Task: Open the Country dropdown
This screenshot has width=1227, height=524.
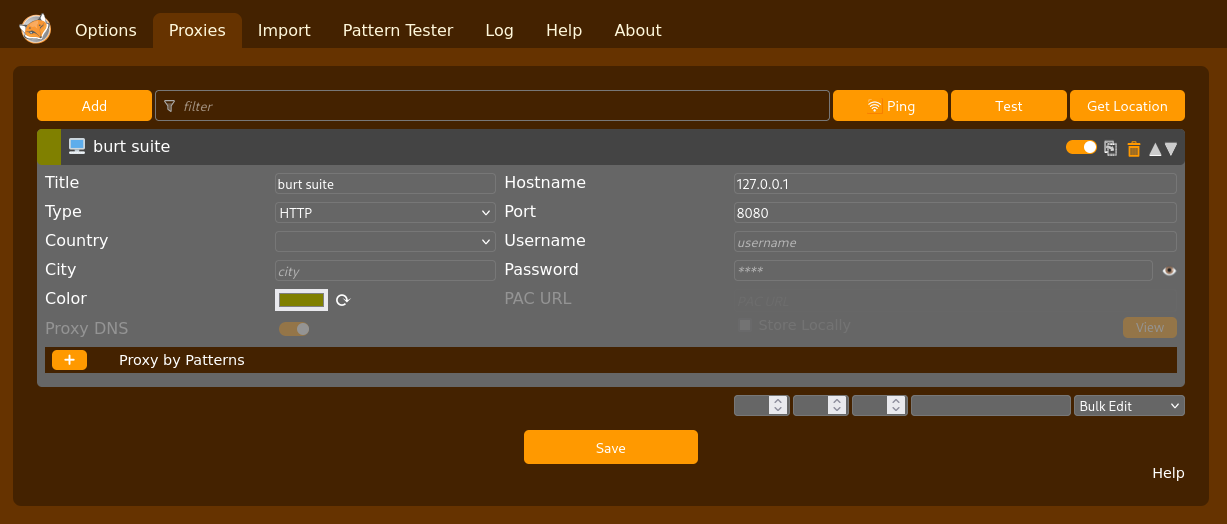Action: tap(385, 242)
